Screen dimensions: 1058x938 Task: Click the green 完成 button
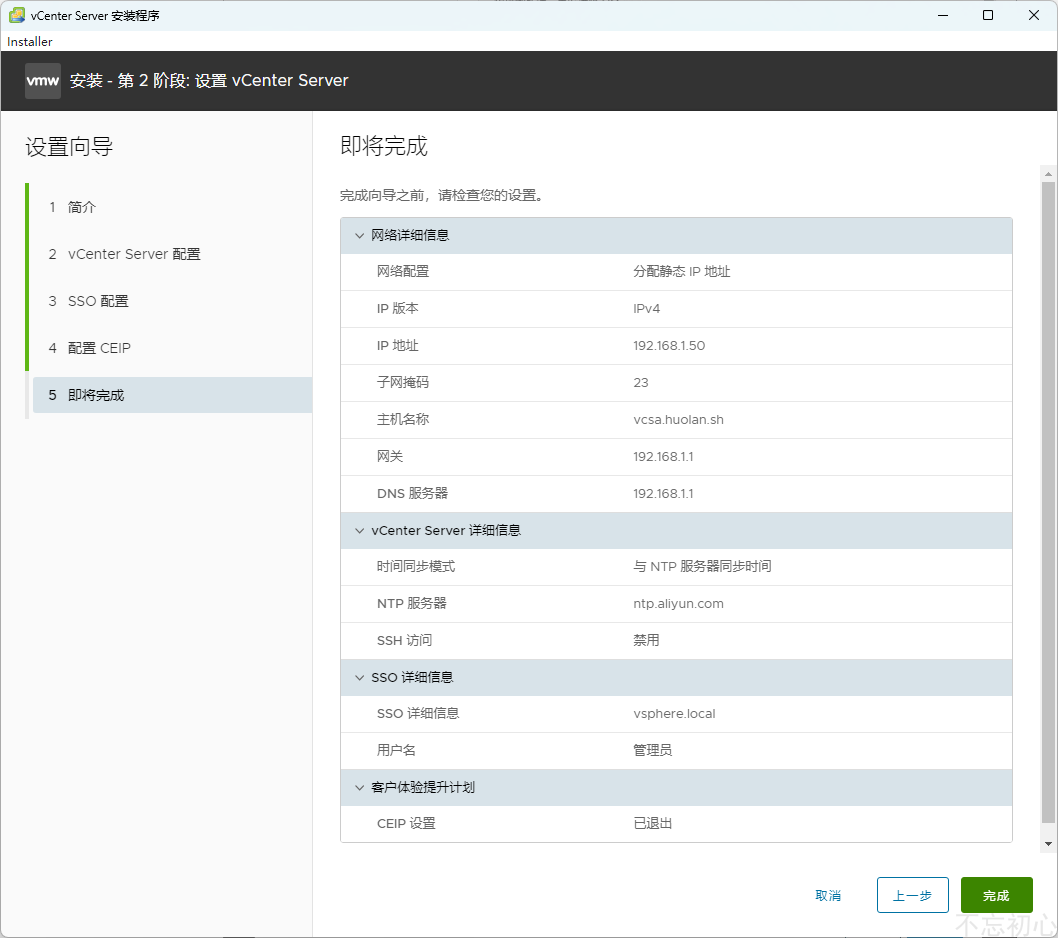tap(997, 895)
